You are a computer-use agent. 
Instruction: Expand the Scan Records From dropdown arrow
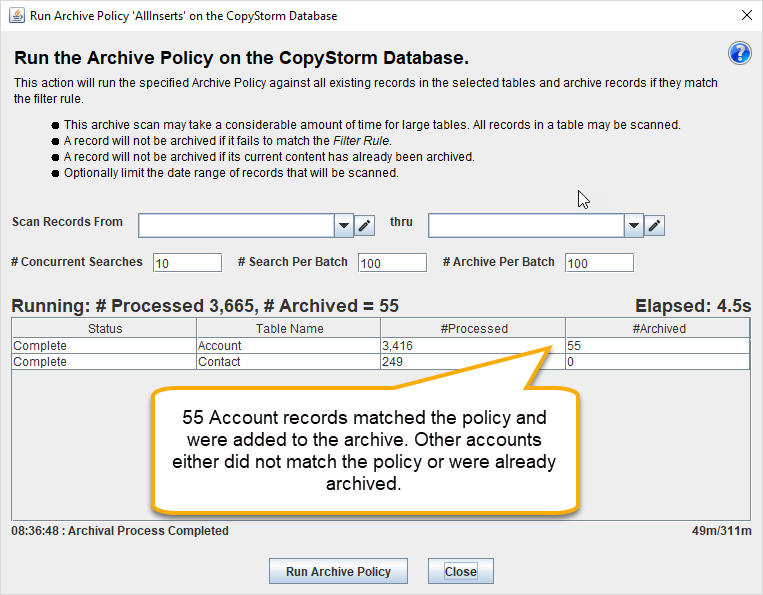click(344, 225)
